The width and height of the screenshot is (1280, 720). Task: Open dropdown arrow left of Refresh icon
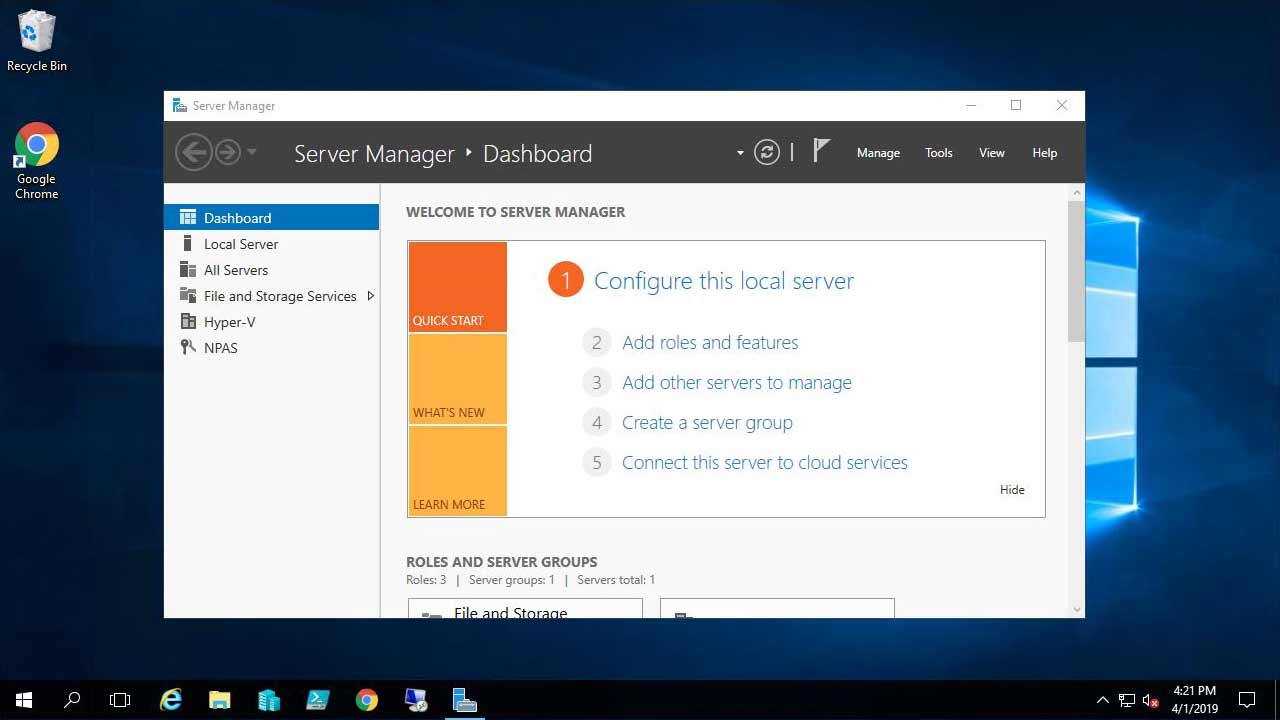point(740,153)
